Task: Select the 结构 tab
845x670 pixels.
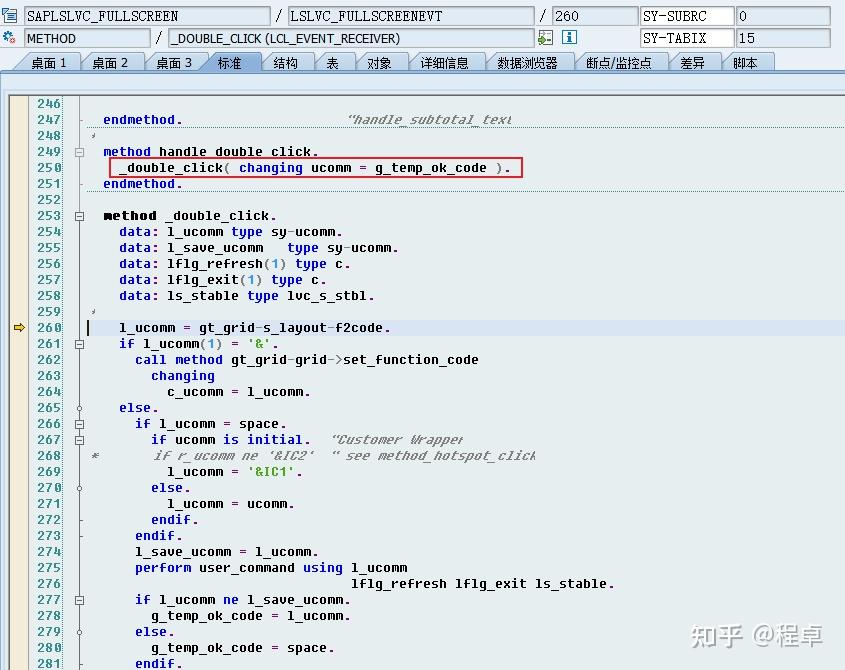Action: [x=288, y=61]
